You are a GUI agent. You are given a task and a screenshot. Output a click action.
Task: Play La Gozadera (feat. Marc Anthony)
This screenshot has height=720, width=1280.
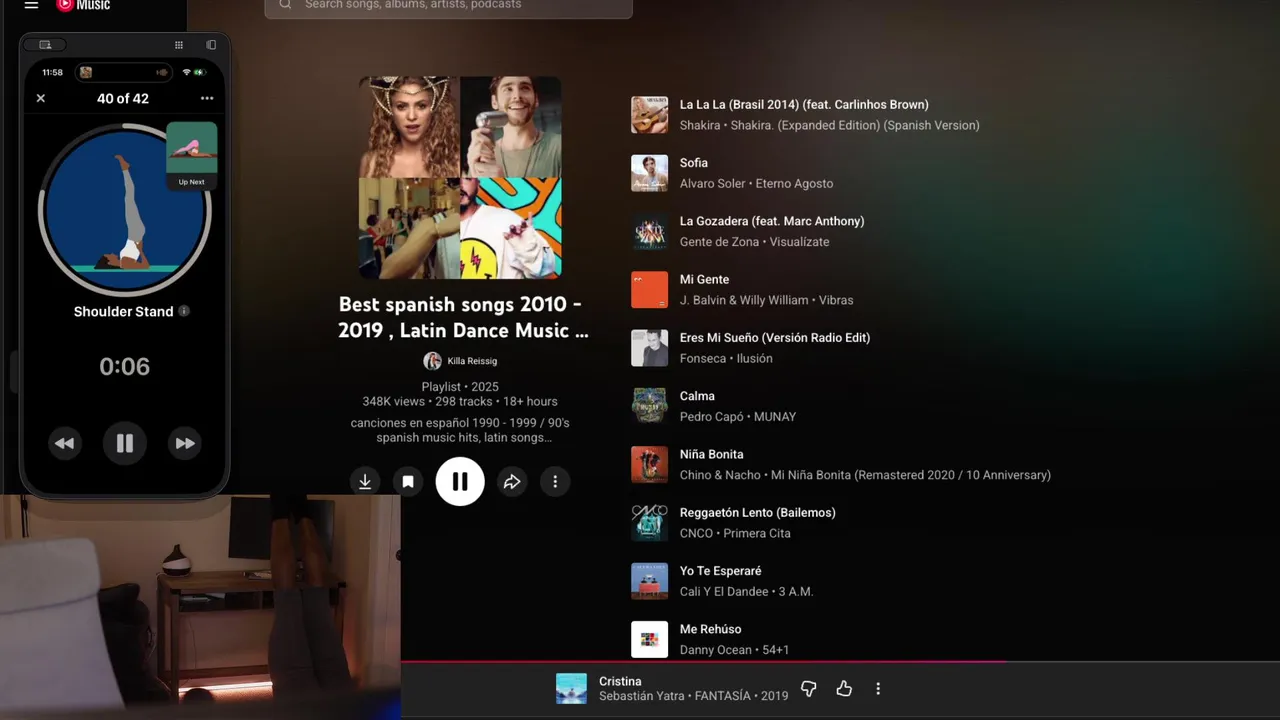(772, 221)
